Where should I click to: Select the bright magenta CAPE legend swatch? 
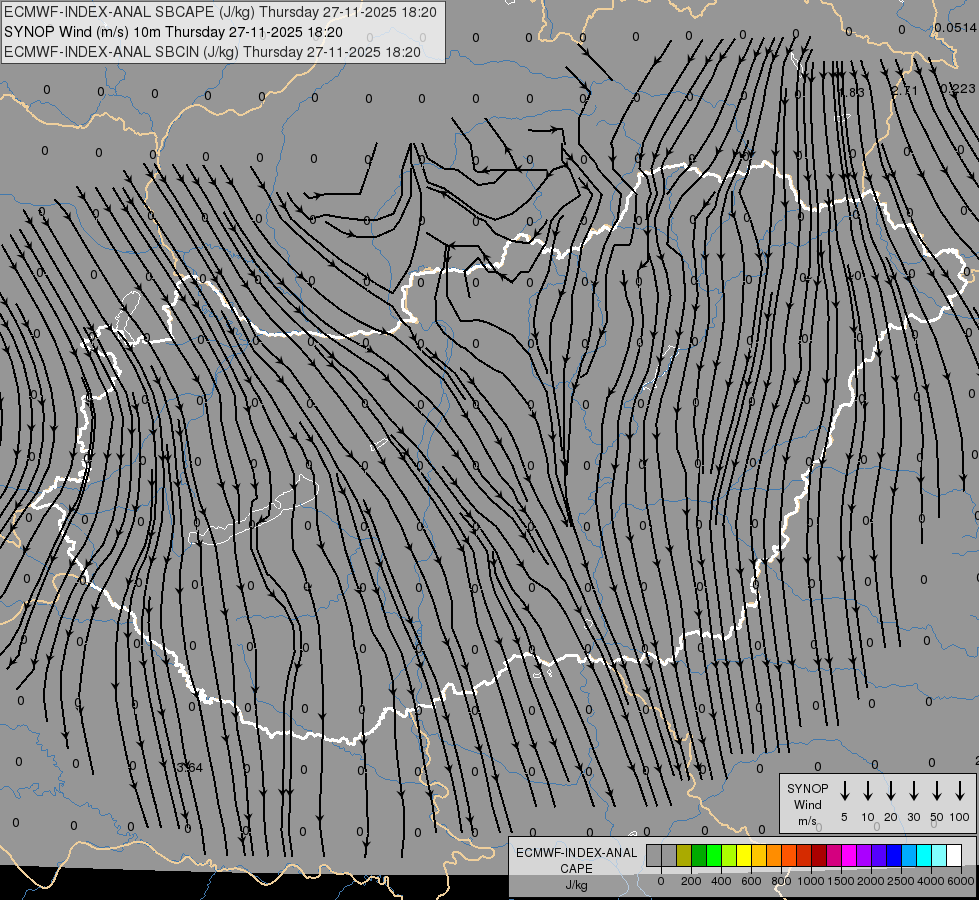pyautogui.click(x=850, y=856)
